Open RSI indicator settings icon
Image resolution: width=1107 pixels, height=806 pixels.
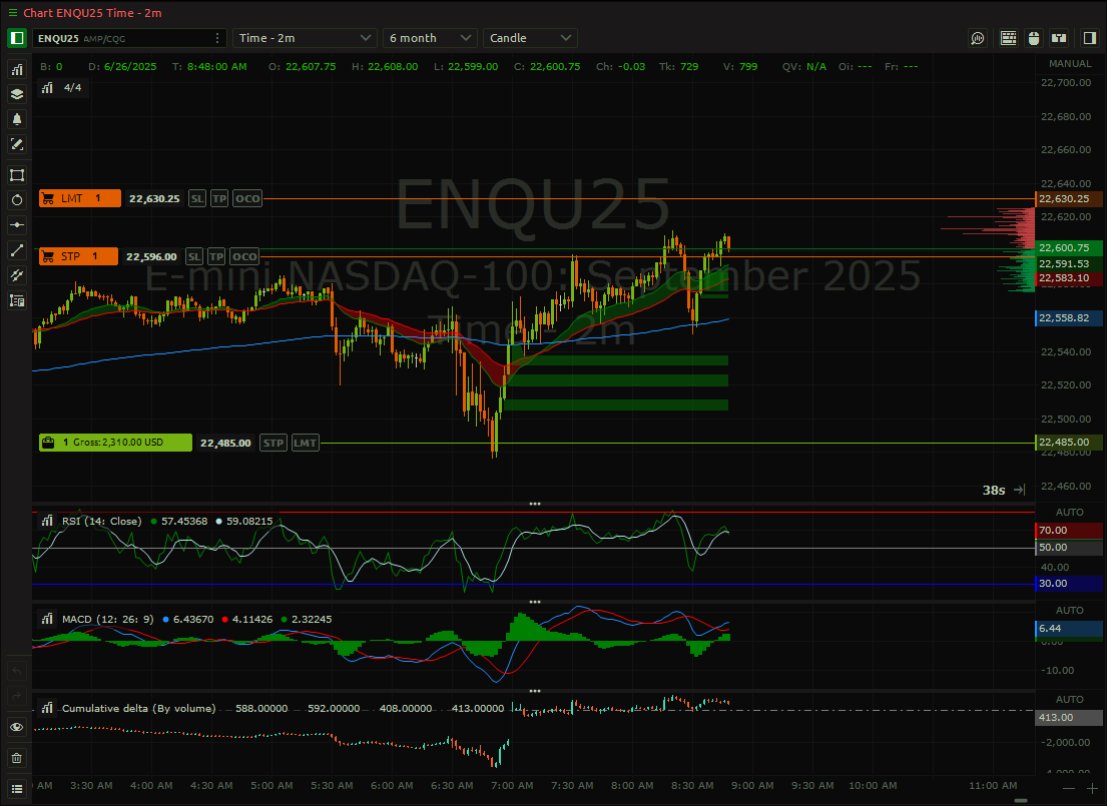[x=47, y=521]
